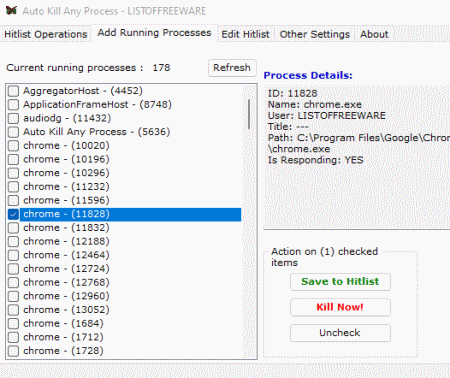
Task: Select 'chrome - (11832)' row text
Action: pos(66,228)
